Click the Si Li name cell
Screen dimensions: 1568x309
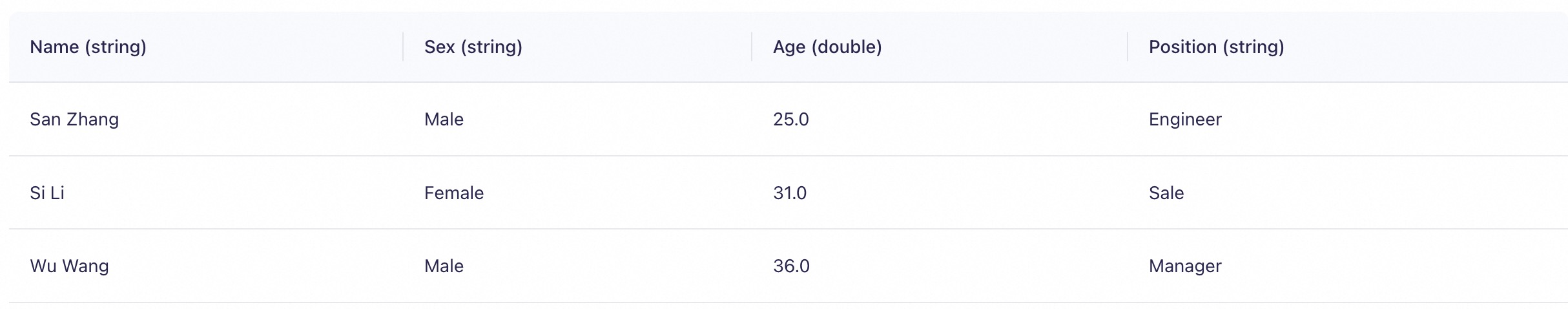47,193
